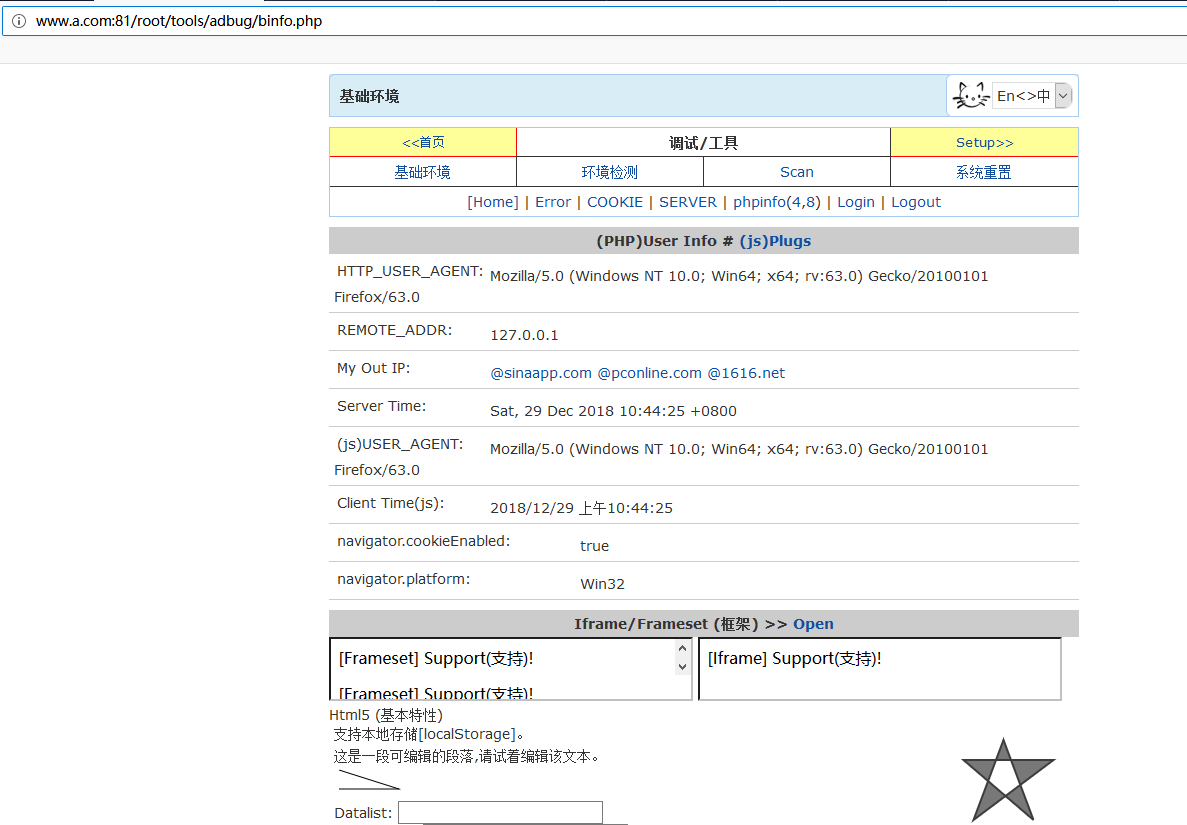Open the @sinaapp.com IP link
This screenshot has height=825, width=1187.
[x=541, y=373]
